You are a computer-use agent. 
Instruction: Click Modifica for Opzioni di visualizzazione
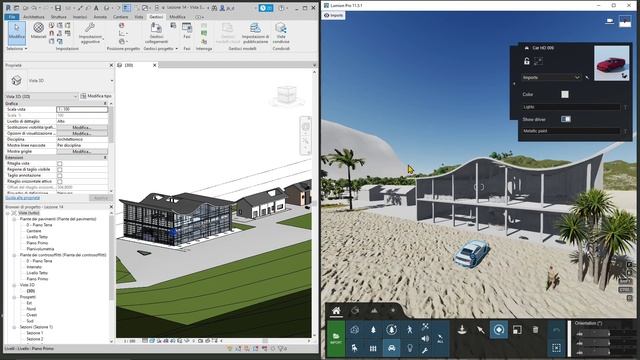click(x=82, y=133)
